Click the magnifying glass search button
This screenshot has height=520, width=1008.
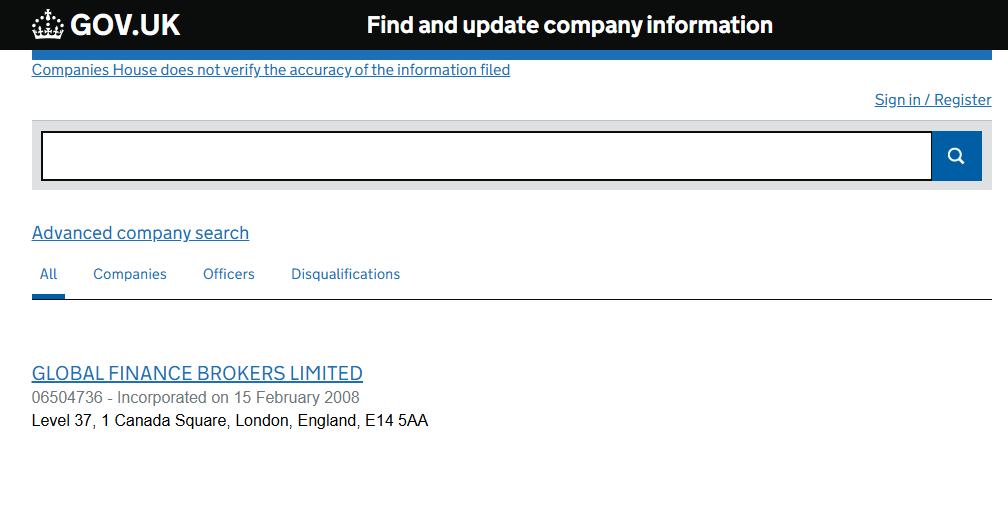coord(957,156)
